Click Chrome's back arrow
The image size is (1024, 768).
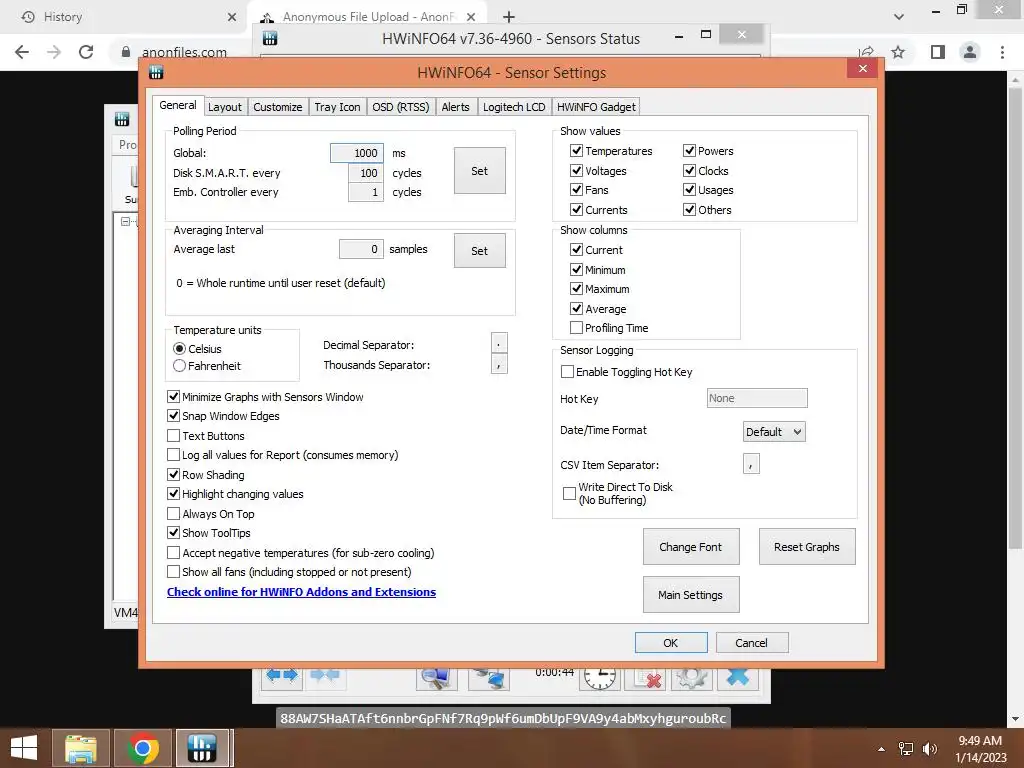(x=22, y=52)
